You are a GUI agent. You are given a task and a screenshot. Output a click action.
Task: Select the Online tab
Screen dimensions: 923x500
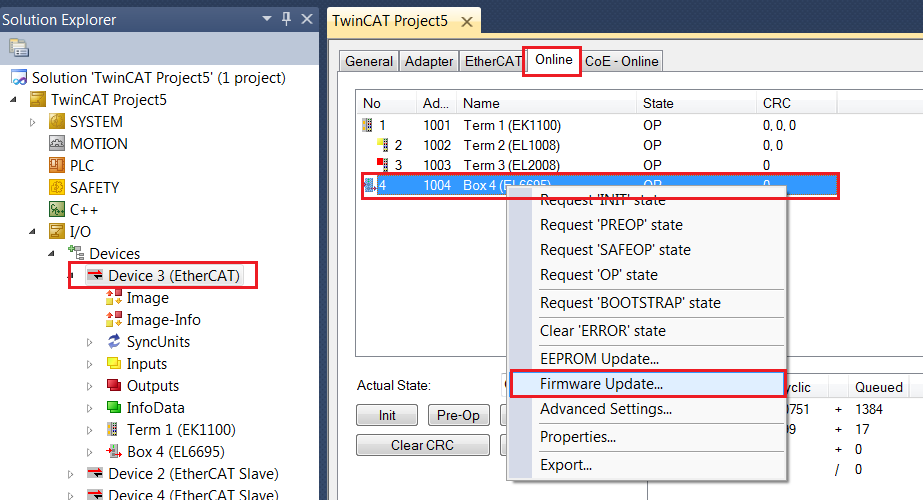pyautogui.click(x=553, y=60)
